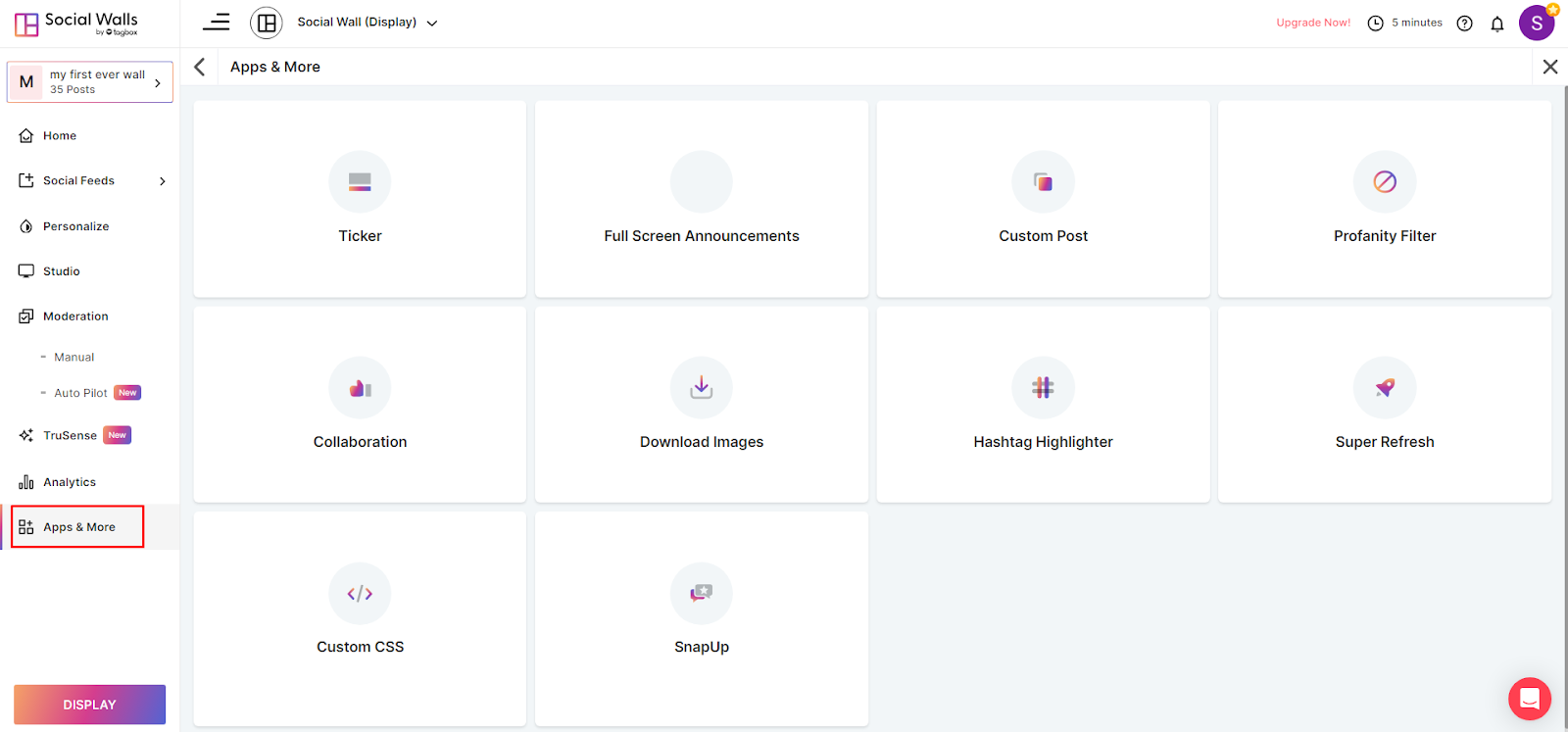Click the notification bell icon

click(x=1496, y=24)
